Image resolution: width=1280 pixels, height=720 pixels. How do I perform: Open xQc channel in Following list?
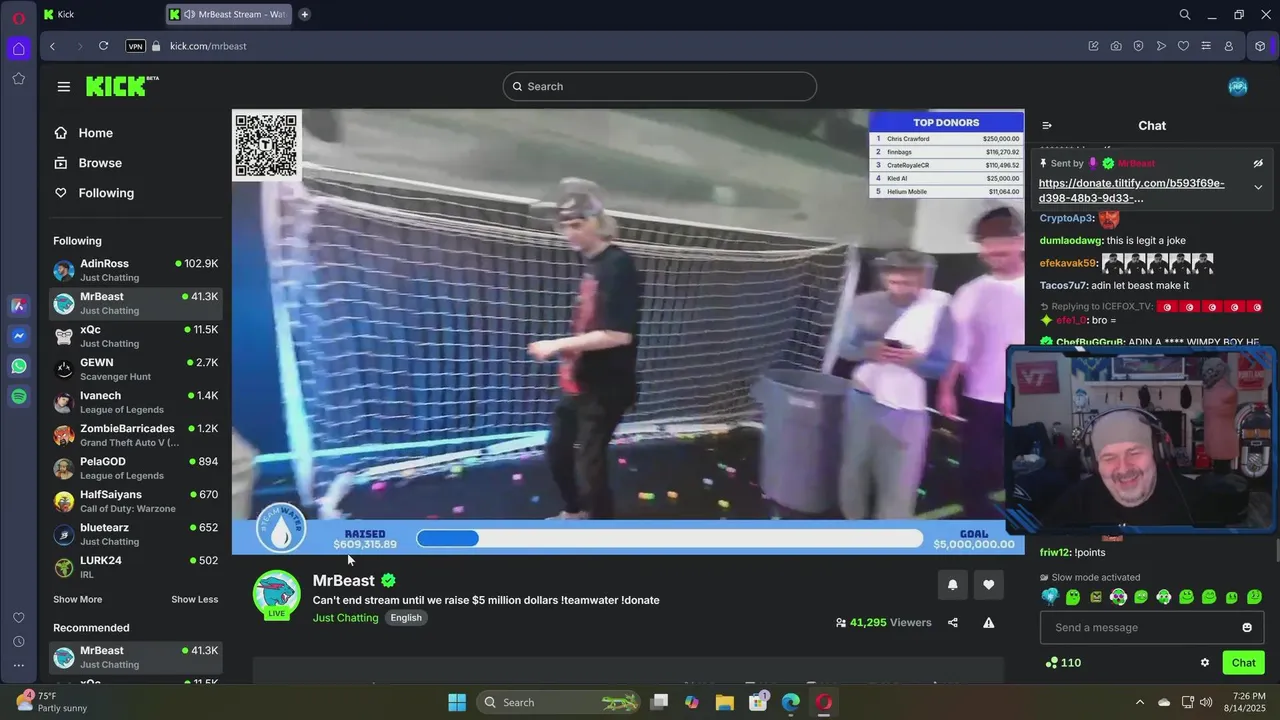click(136, 336)
